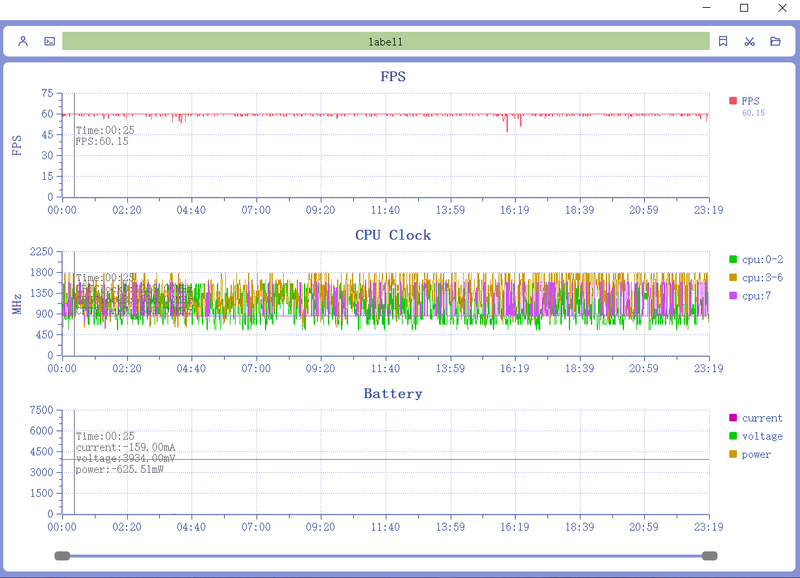Minimize the window
Screen dimensions: 800x578
[x=707, y=8]
